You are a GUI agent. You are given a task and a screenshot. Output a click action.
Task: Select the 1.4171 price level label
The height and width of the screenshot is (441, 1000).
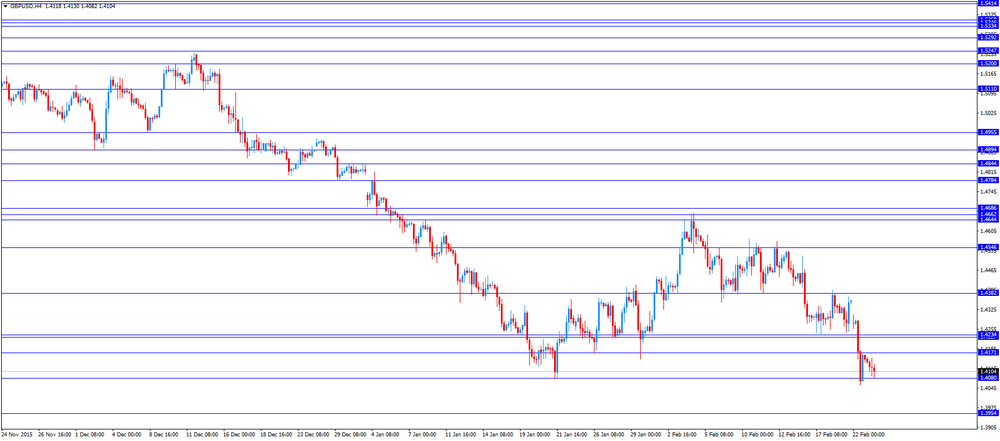coord(987,352)
